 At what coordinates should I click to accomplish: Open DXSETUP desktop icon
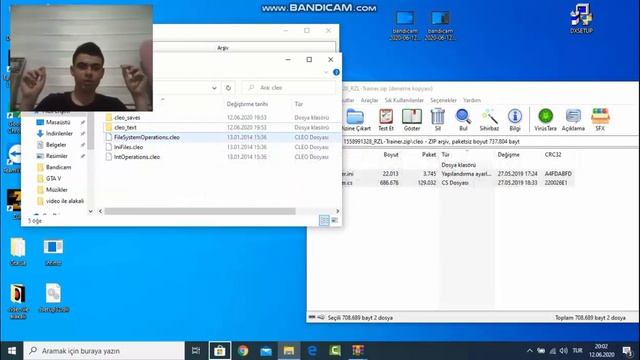(581, 18)
